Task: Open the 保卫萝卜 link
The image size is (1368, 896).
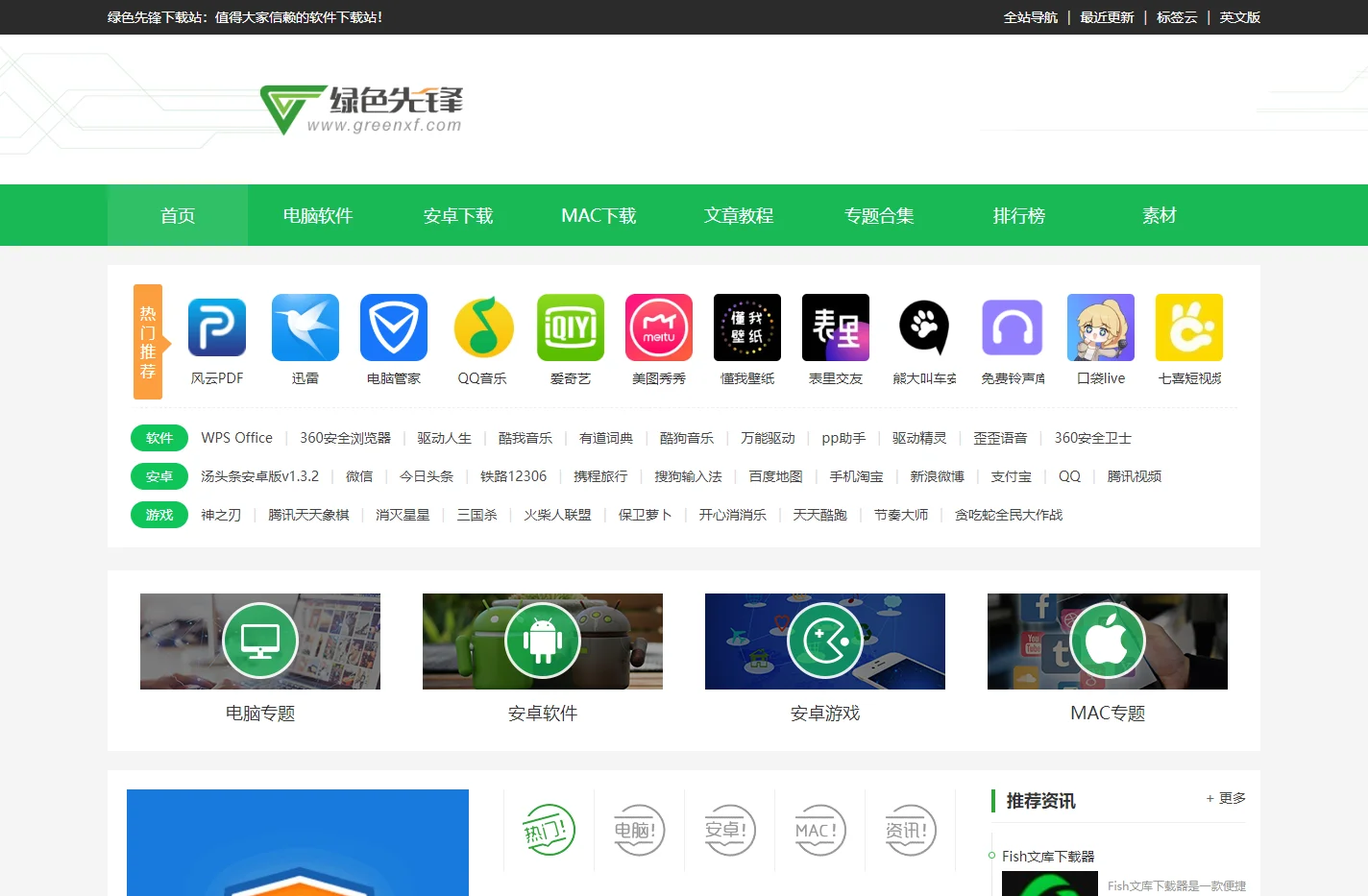Action: 645,515
